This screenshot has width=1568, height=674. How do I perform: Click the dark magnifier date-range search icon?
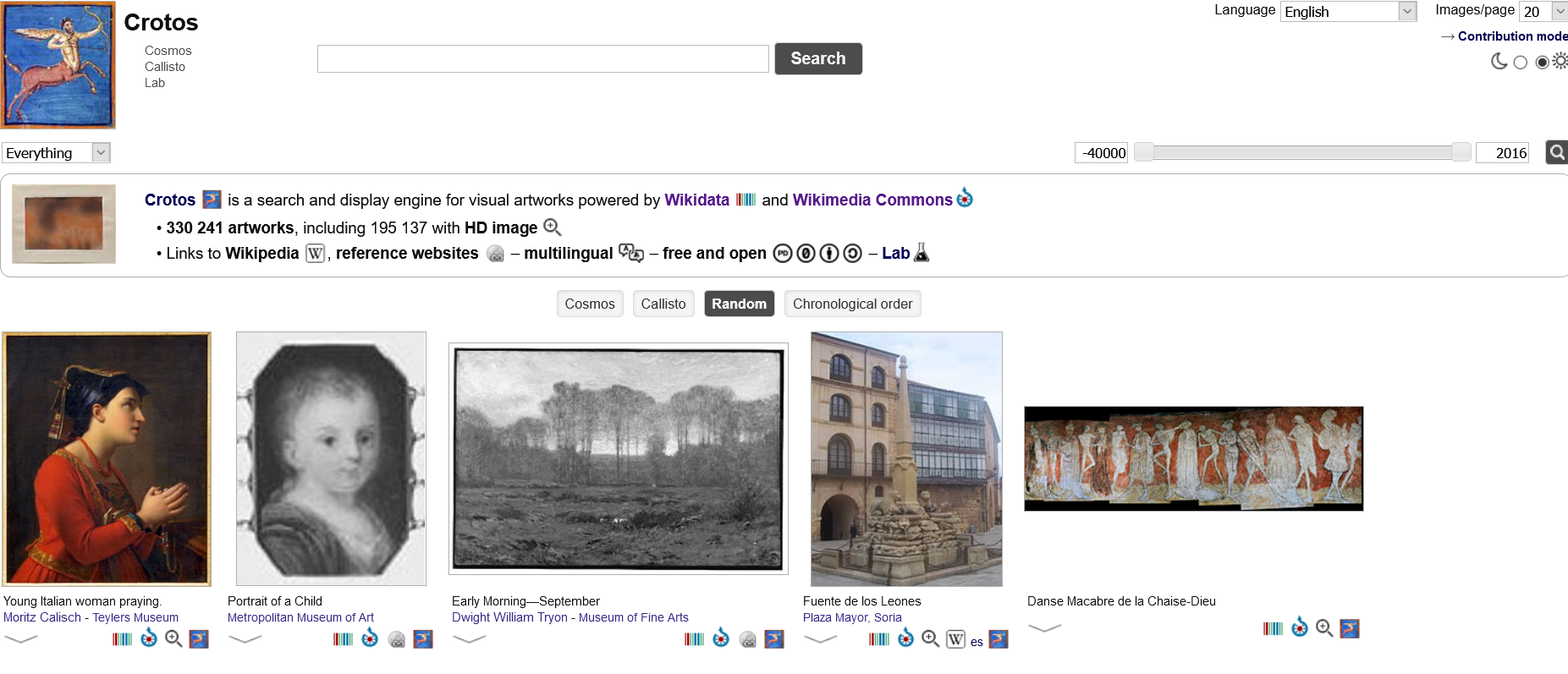[1556, 152]
